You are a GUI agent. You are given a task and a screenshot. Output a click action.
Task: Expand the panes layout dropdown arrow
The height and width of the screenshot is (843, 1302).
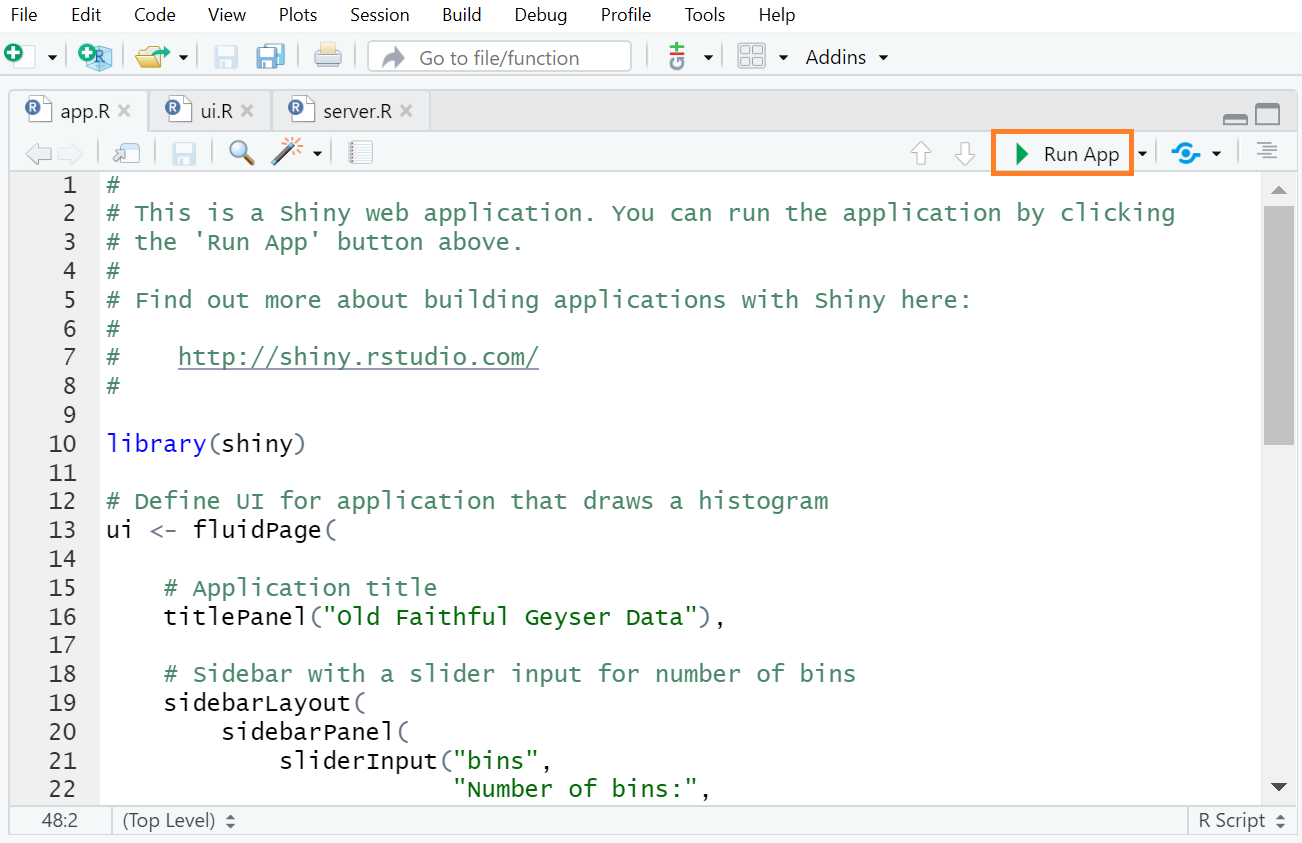783,58
